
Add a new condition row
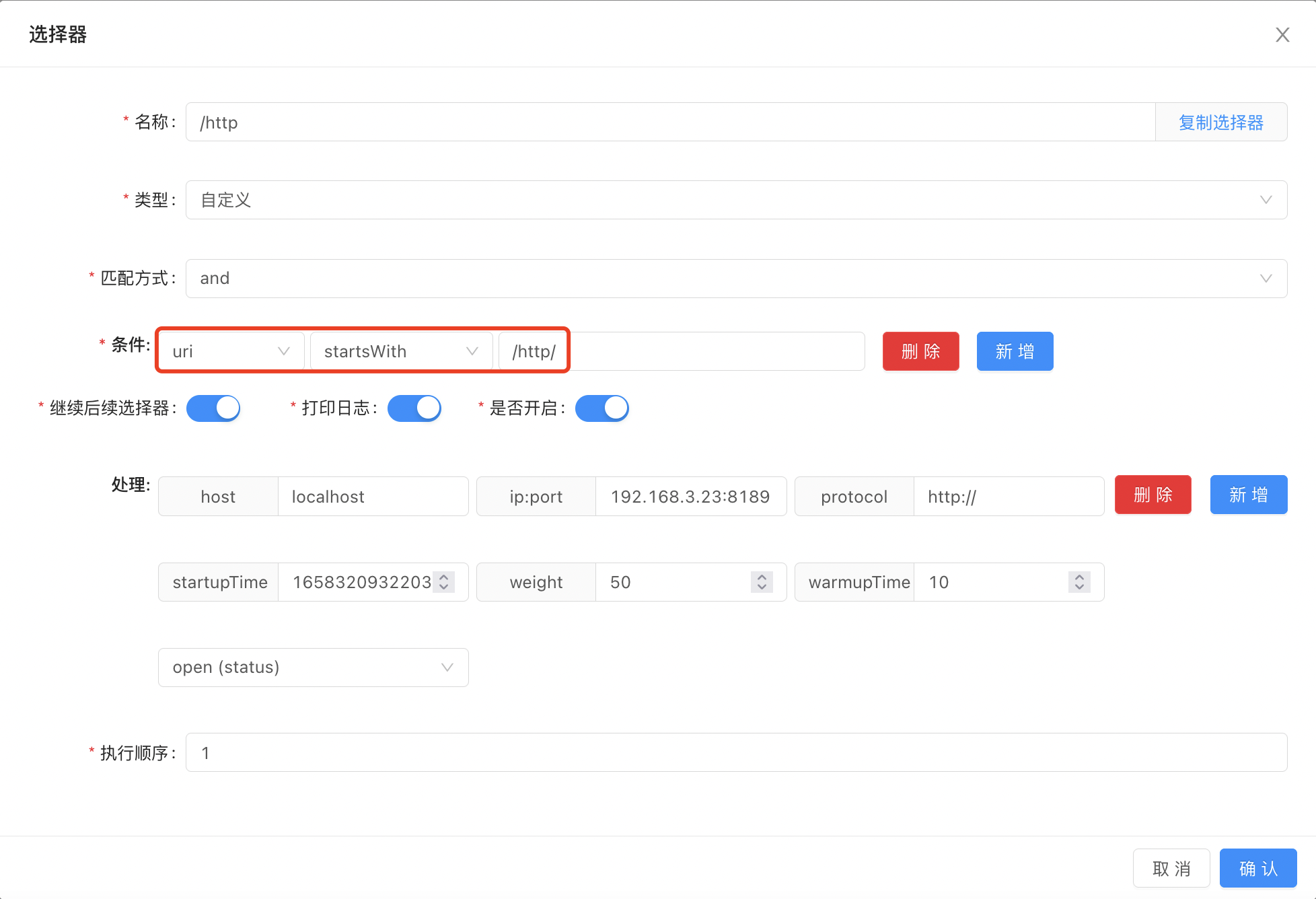tap(1015, 351)
